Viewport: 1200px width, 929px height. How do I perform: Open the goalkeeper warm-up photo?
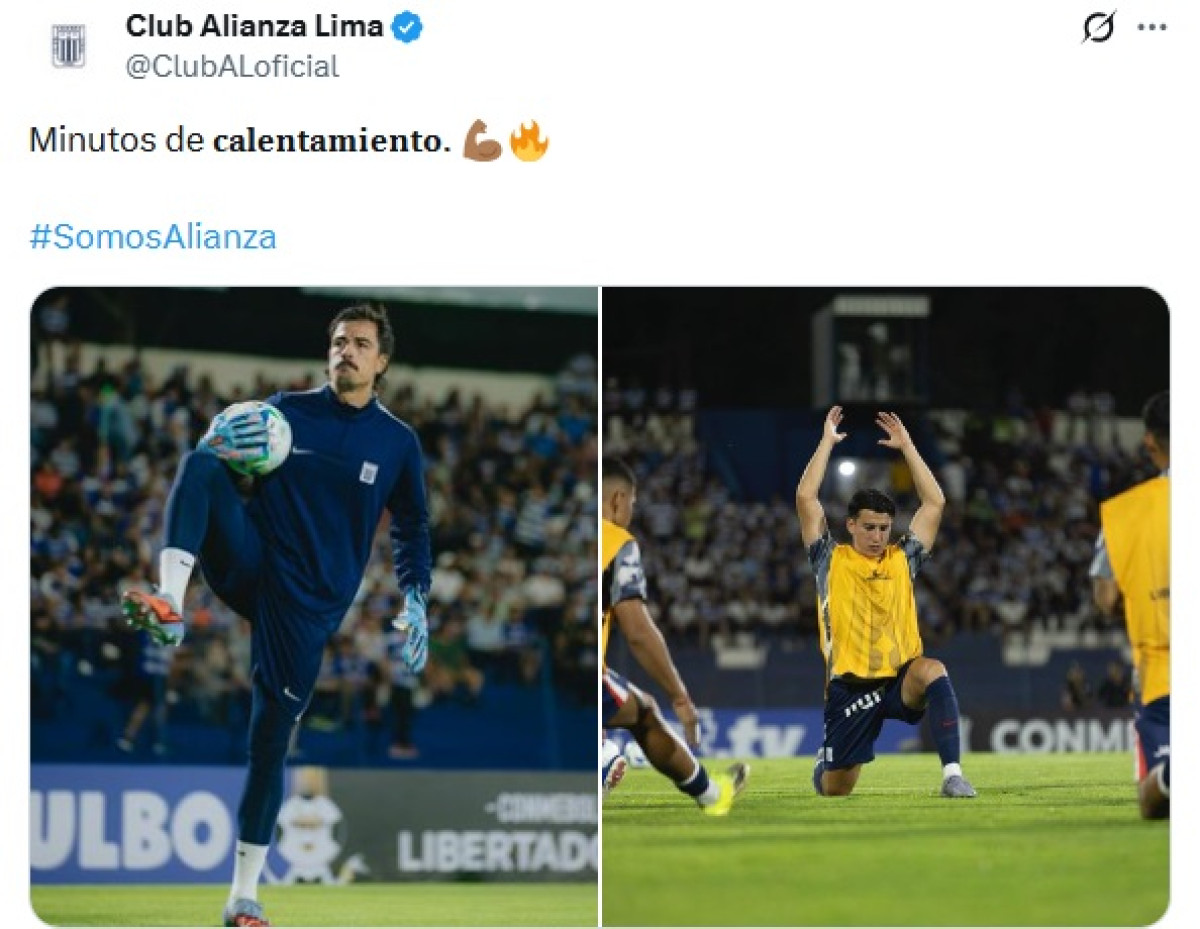314,607
